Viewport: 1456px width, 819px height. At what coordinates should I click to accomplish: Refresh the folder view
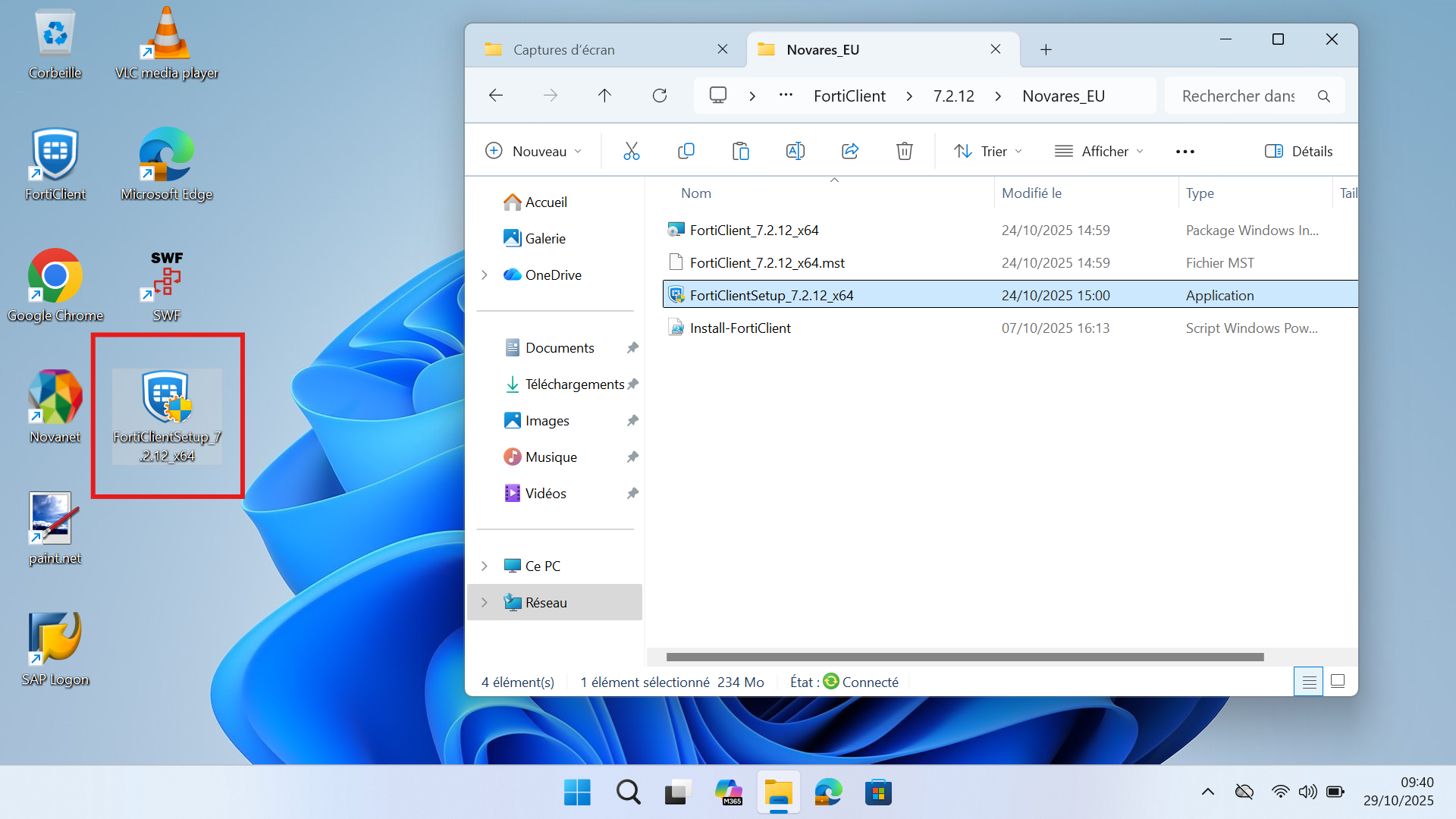(x=659, y=96)
